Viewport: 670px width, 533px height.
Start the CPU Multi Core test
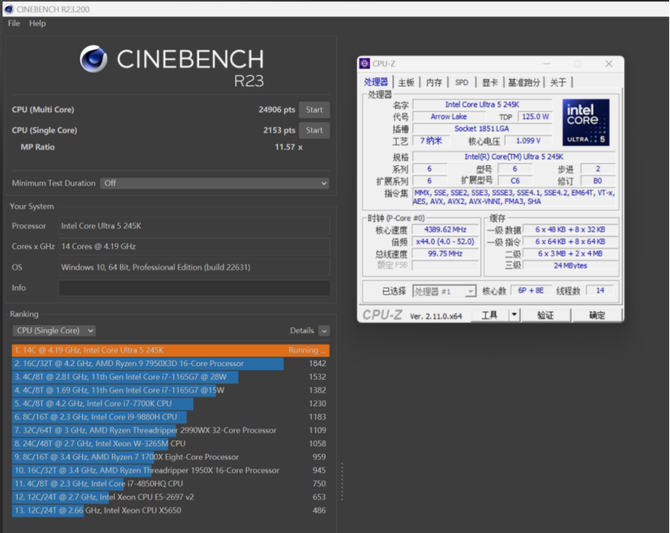(x=314, y=110)
